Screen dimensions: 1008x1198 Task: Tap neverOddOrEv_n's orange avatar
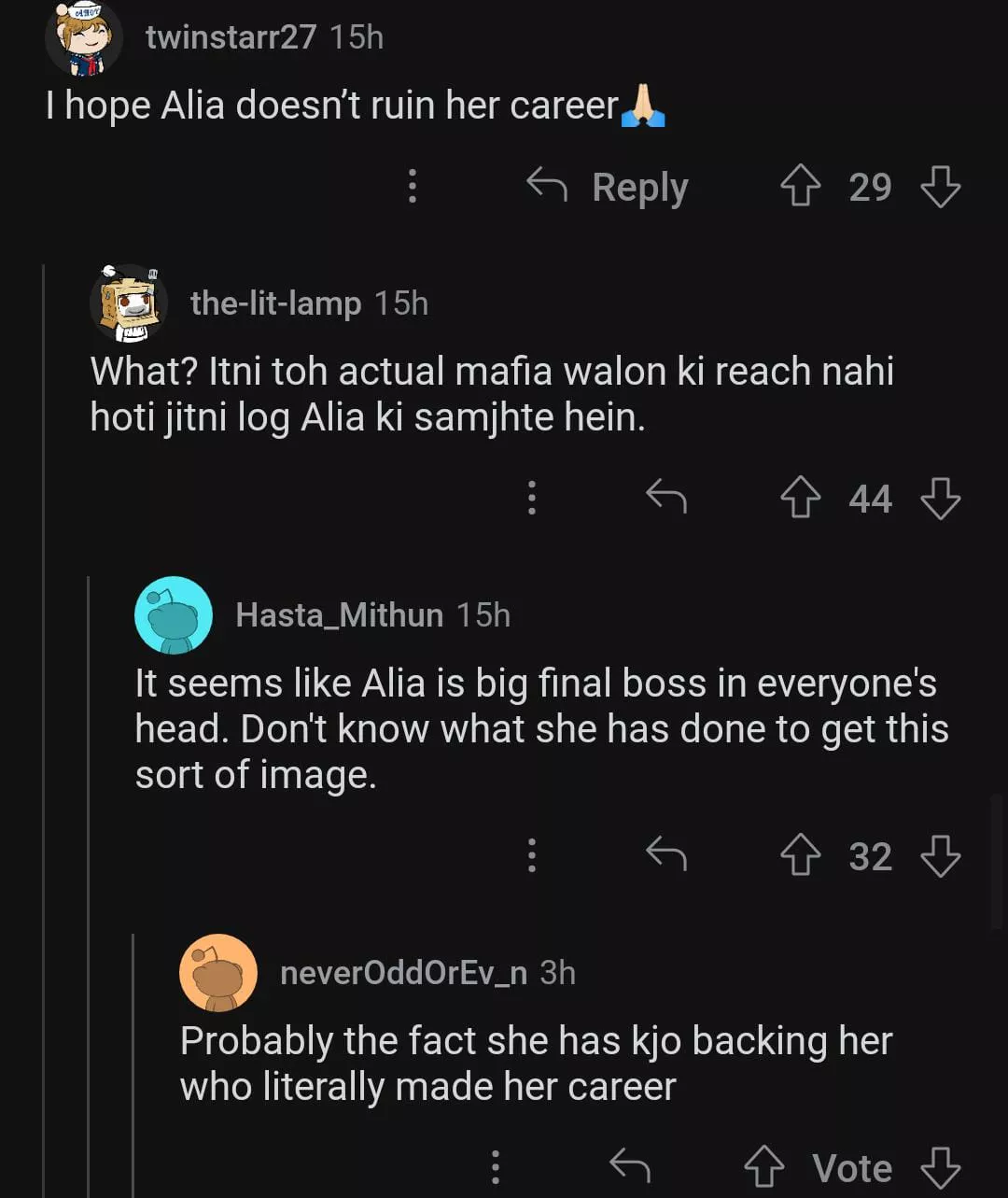tap(218, 972)
